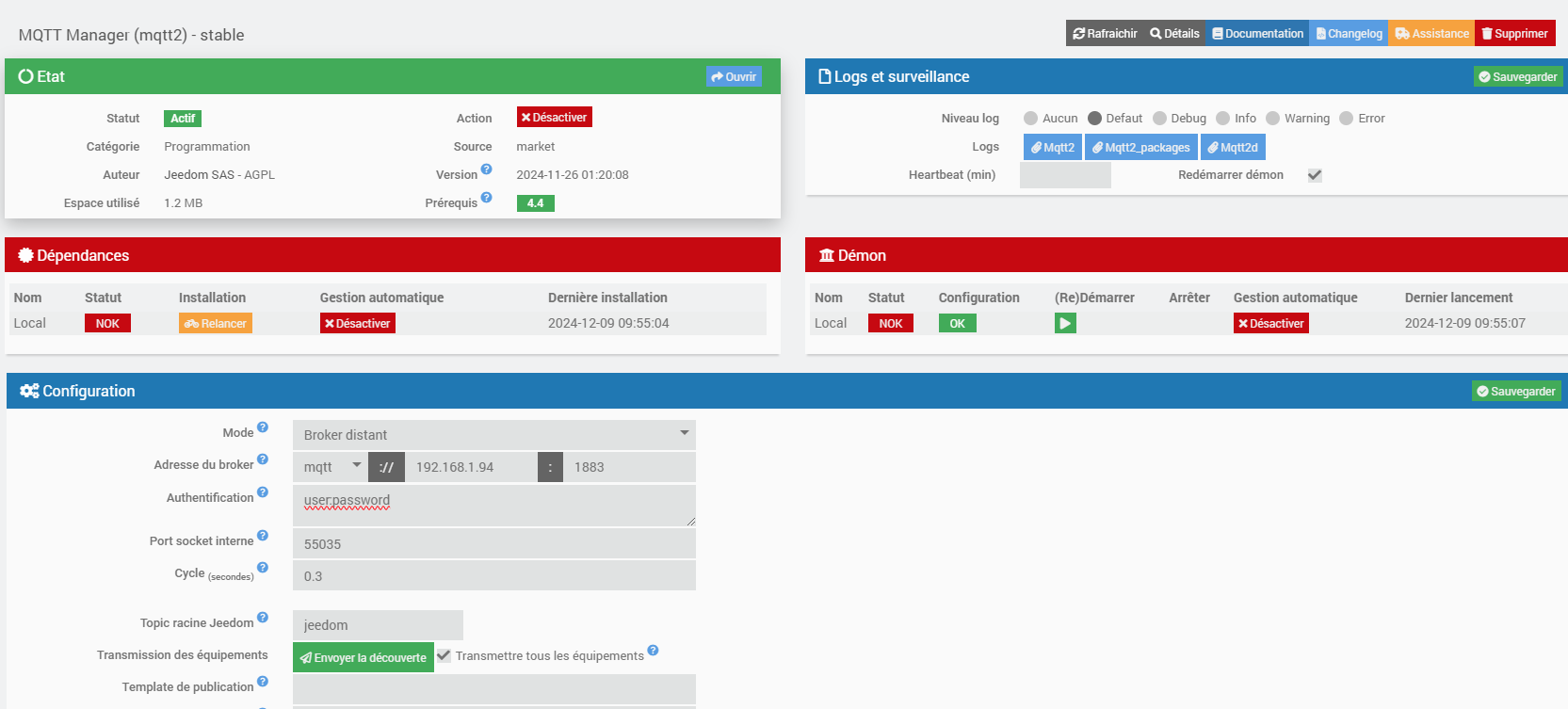Screen dimensions: 1568x709
Task: Disable automatic dependency management
Action: click(358, 323)
